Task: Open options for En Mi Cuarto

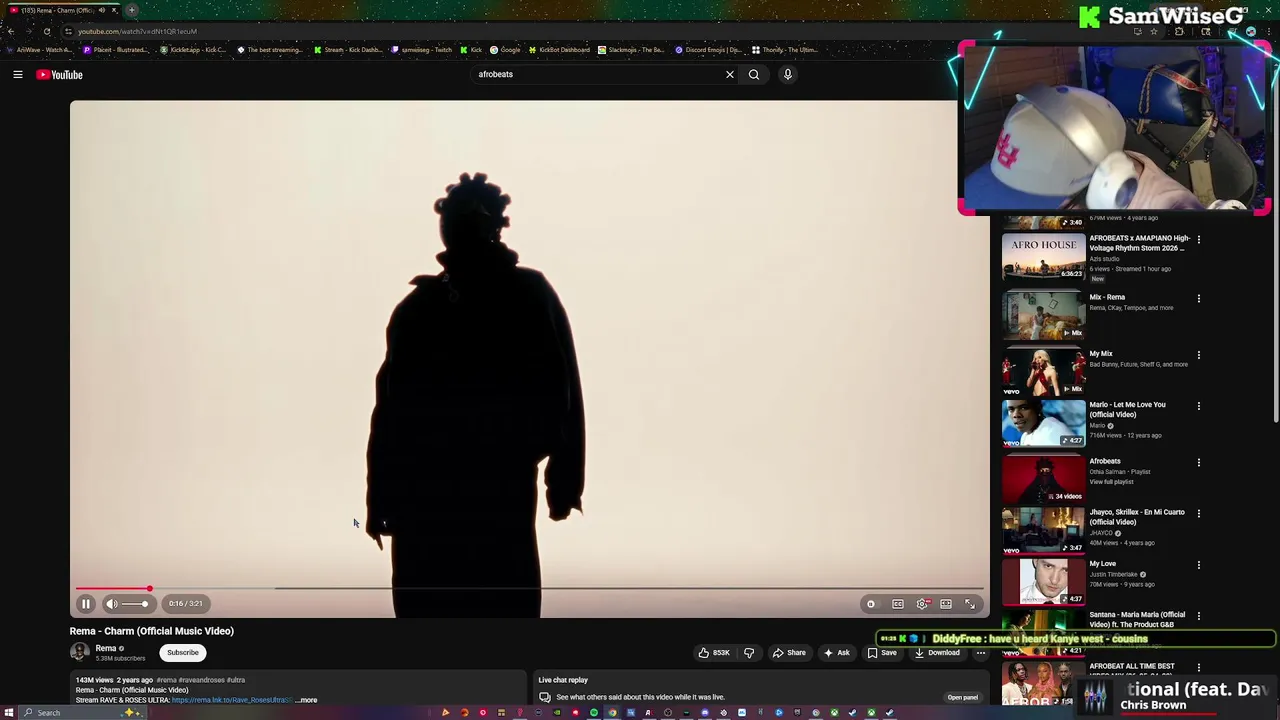Action: (1199, 514)
